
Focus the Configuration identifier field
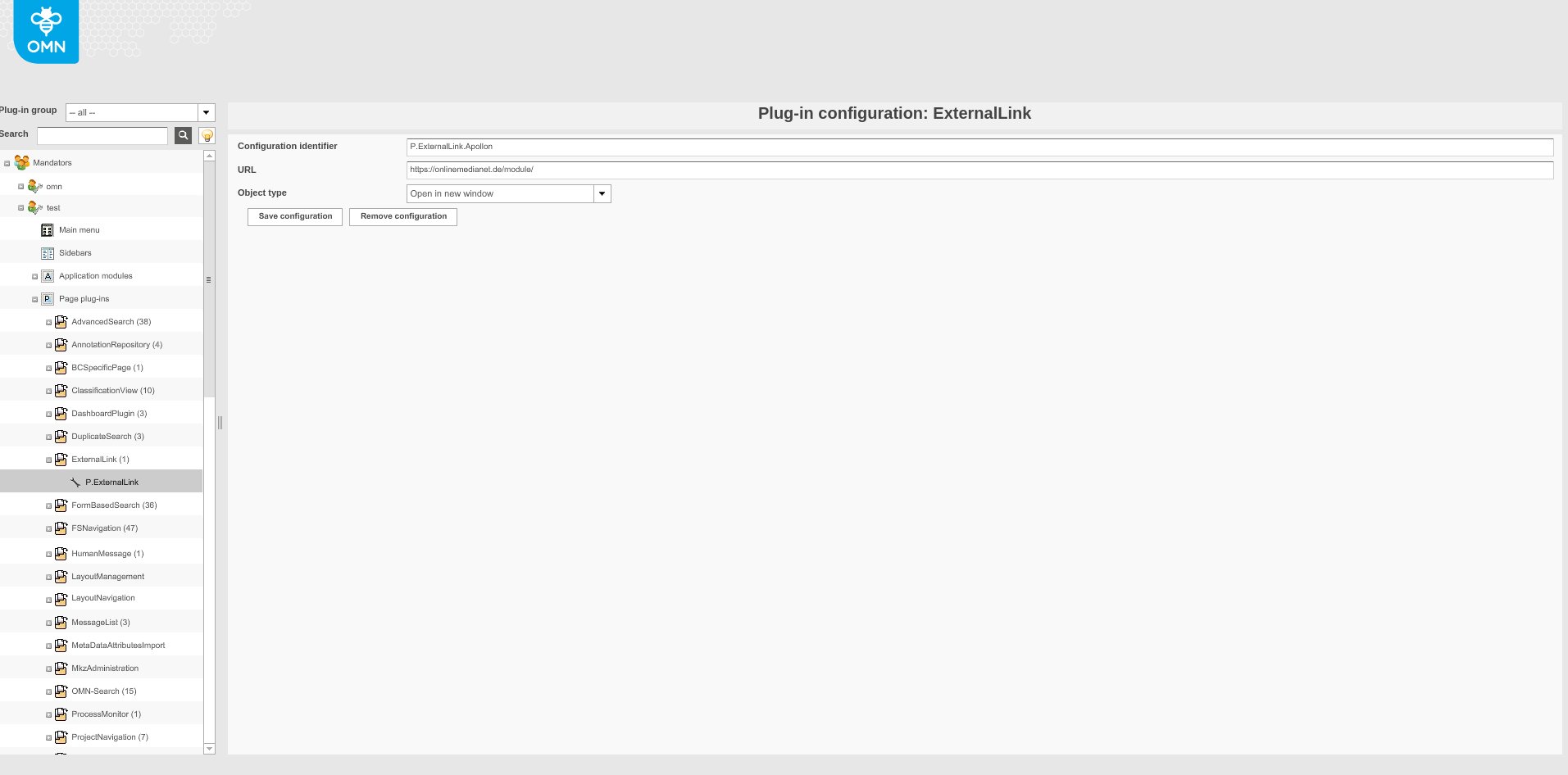click(979, 147)
